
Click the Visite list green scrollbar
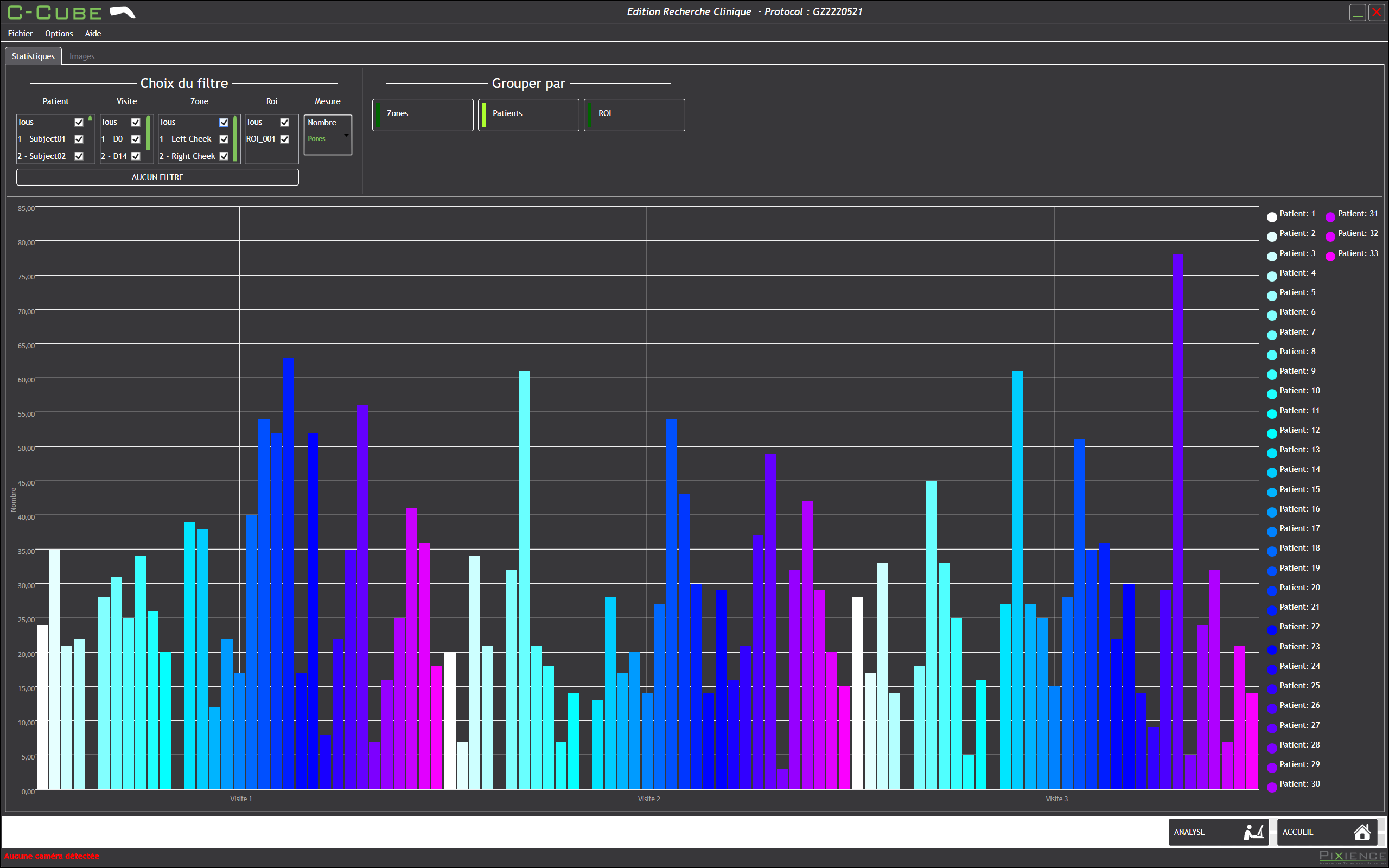click(x=149, y=132)
